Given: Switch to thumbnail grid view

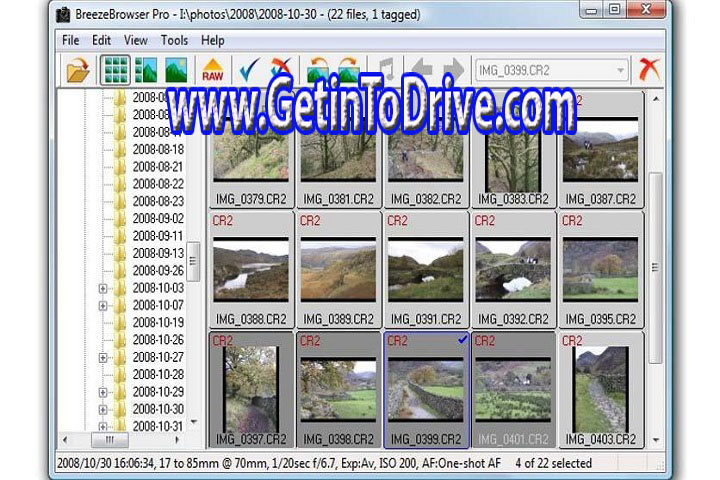Looking at the screenshot, I should click(116, 70).
